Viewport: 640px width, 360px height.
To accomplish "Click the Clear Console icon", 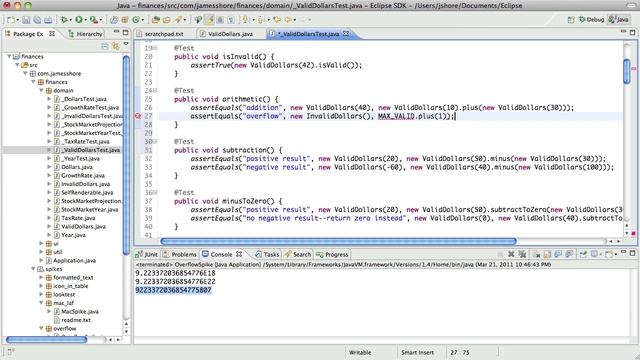I will click(536, 254).
